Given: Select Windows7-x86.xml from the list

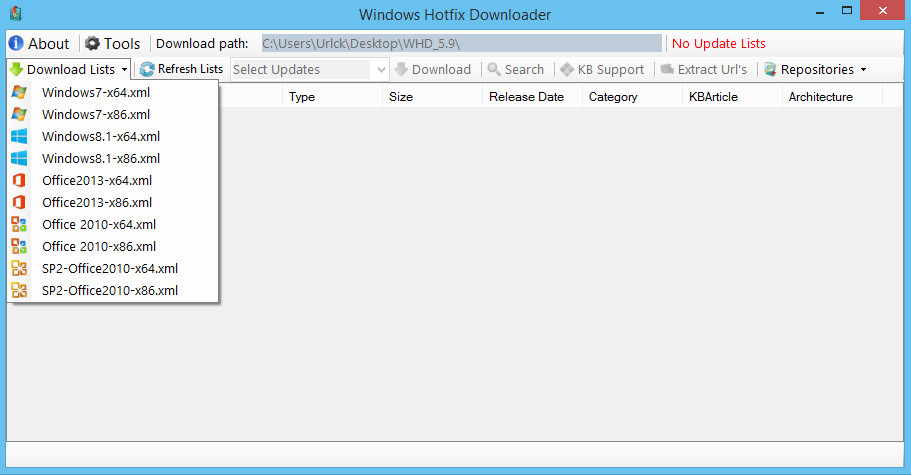Looking at the screenshot, I should click(113, 114).
